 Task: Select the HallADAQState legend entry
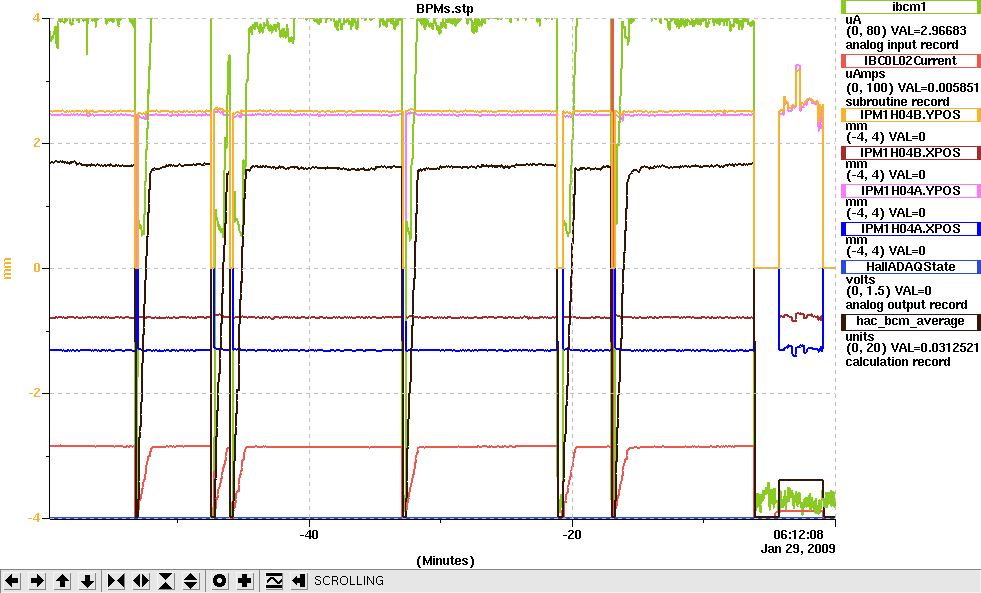tap(910, 267)
